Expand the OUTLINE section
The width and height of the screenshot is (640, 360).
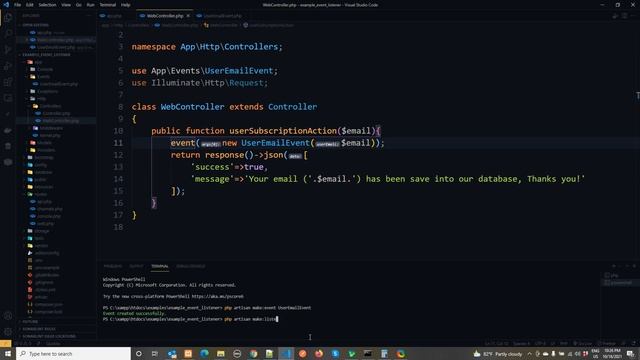click(x=30, y=322)
